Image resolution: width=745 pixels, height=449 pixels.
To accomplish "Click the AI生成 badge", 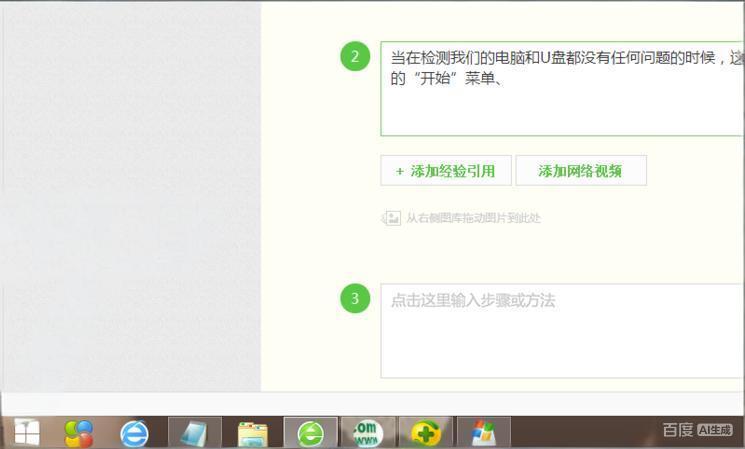I will click(x=715, y=430).
